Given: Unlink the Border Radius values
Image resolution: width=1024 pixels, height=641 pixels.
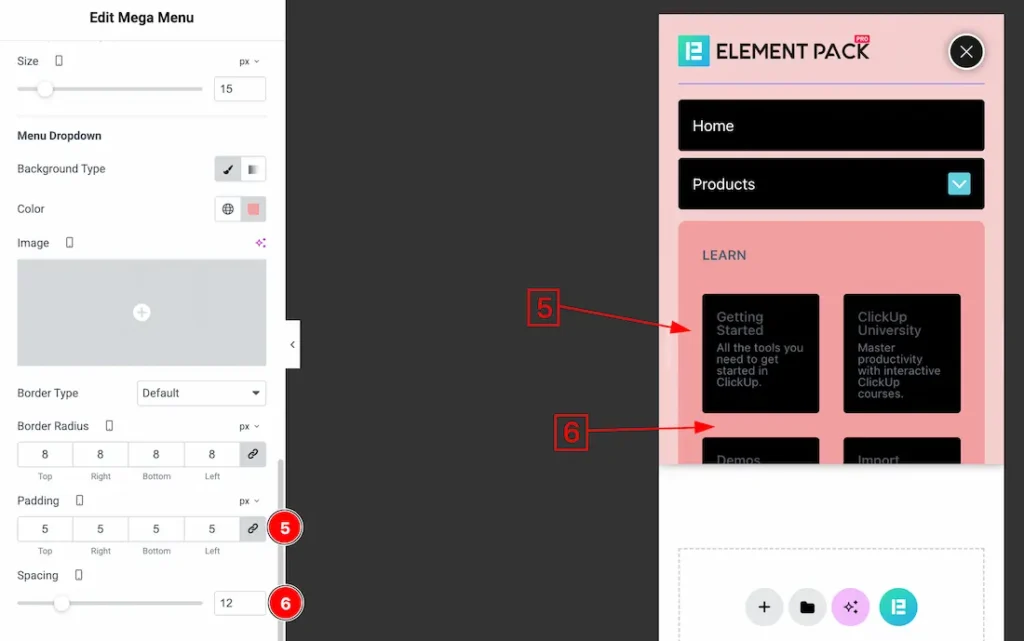Looking at the screenshot, I should pos(253,453).
